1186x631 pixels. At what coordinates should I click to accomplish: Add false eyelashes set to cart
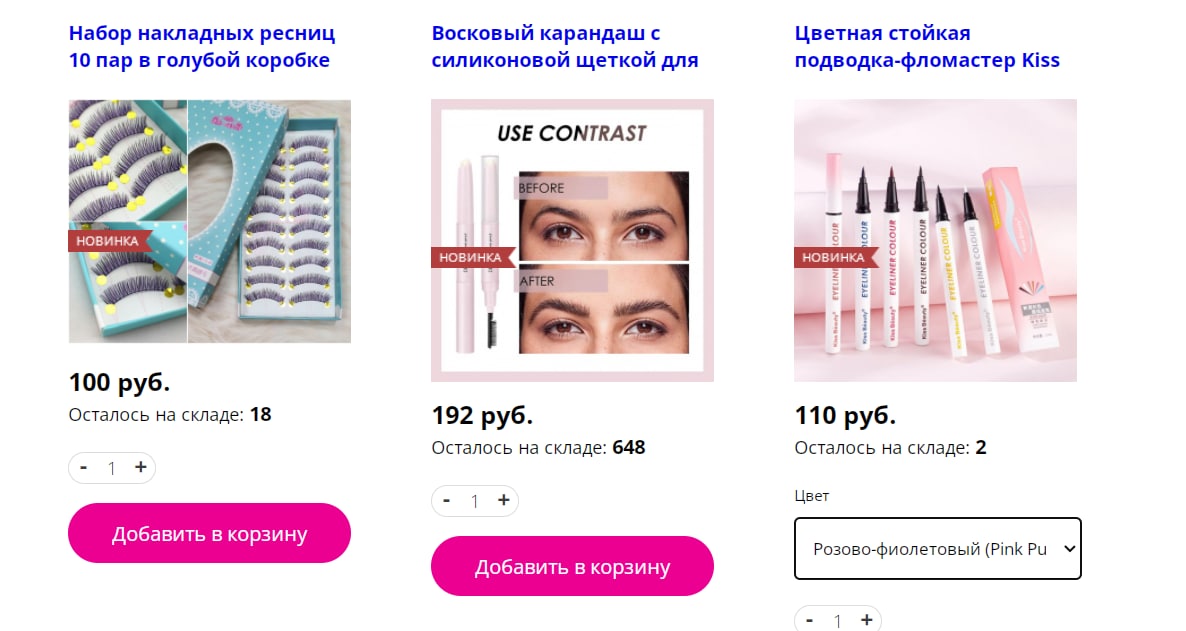(x=210, y=533)
